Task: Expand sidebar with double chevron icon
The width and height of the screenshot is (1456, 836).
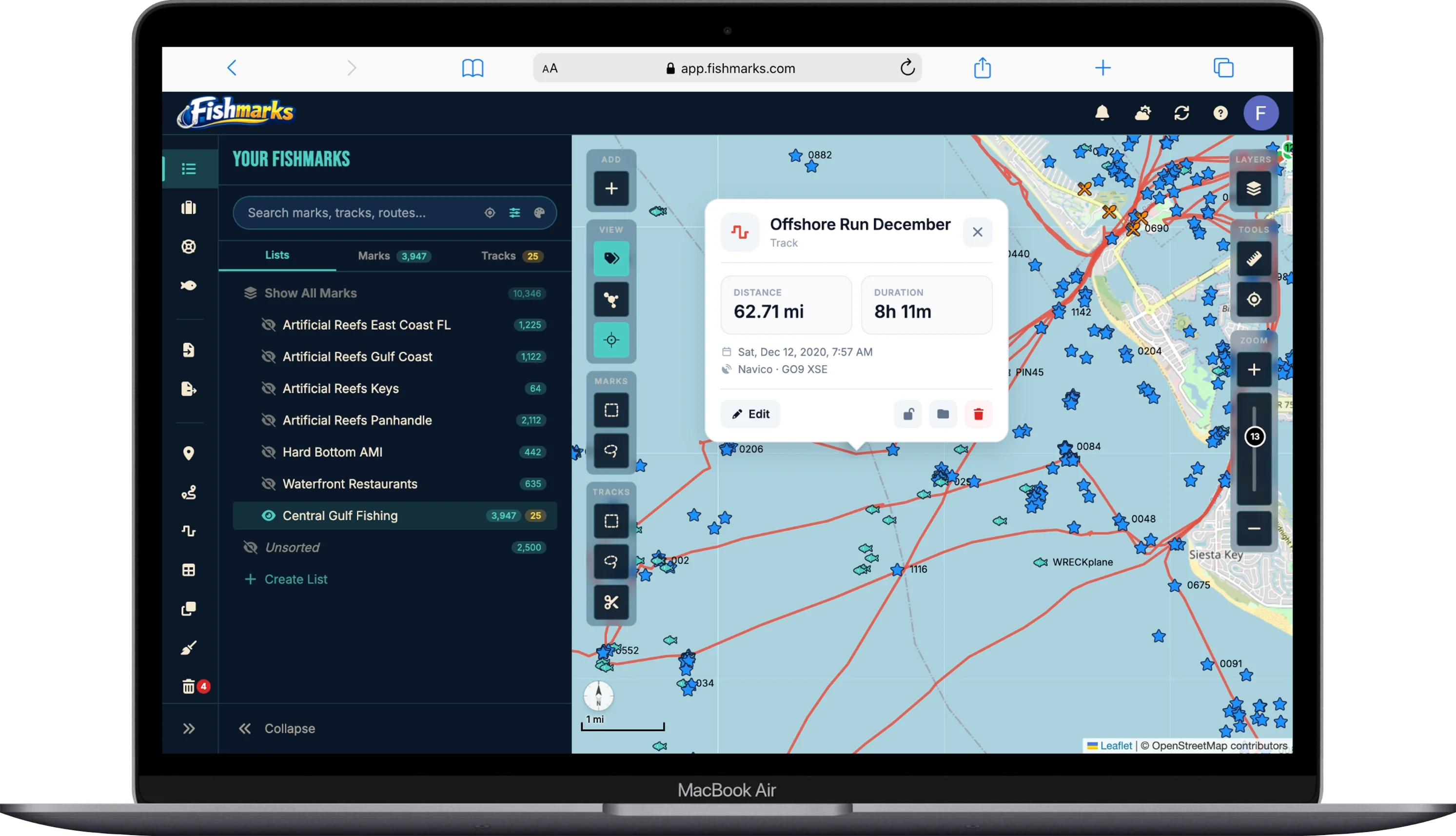Action: [189, 729]
